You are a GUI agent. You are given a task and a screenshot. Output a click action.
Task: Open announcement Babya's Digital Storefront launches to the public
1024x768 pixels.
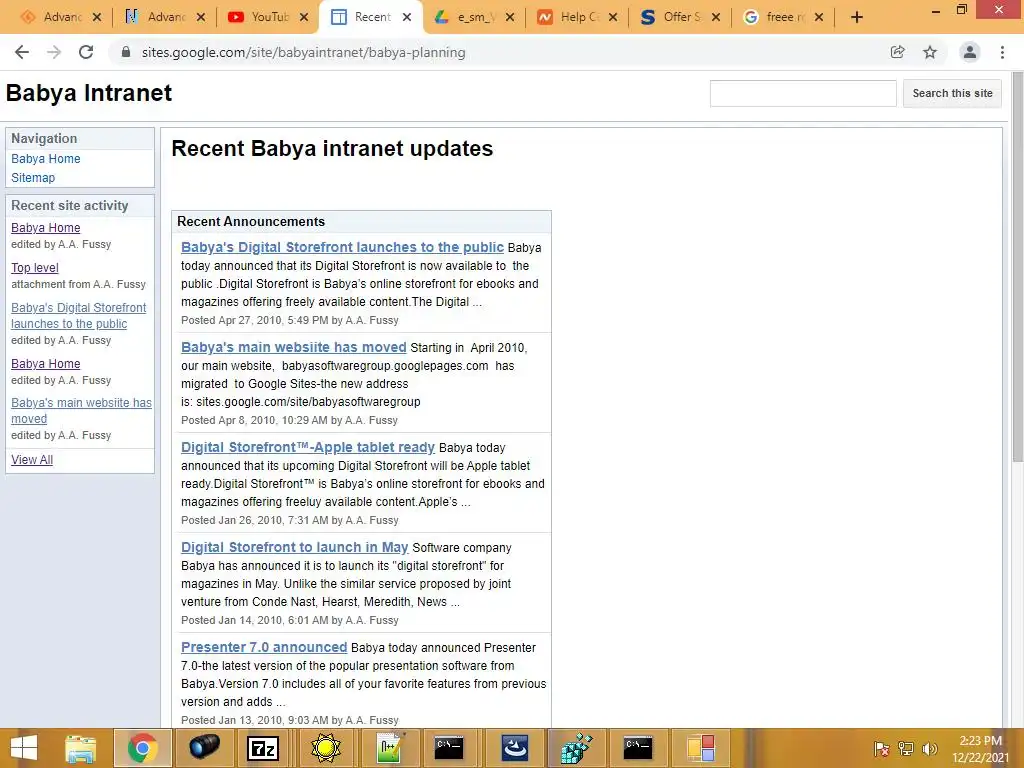[342, 248]
